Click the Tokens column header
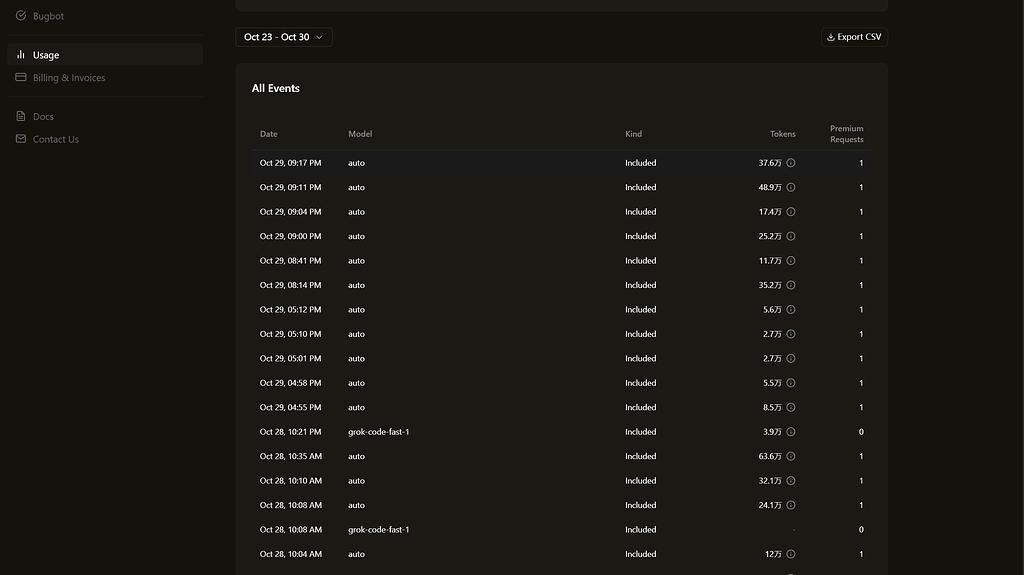This screenshot has height=575, width=1024. pyautogui.click(x=782, y=134)
